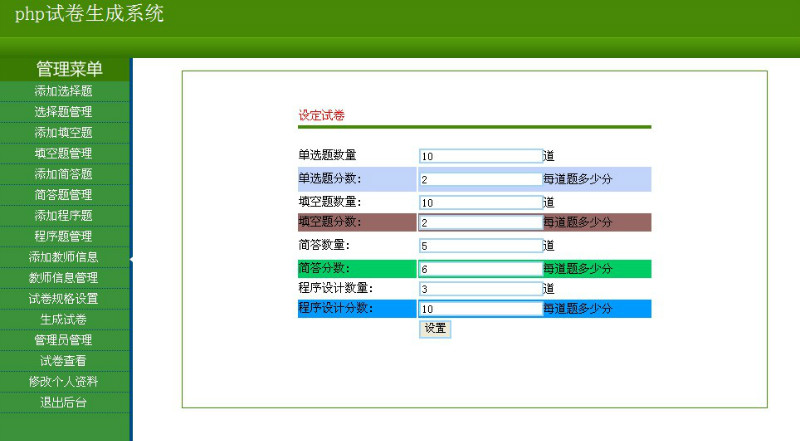Go to 添加程序题 page
Image resolution: width=800 pixels, height=441 pixels.
click(63, 215)
